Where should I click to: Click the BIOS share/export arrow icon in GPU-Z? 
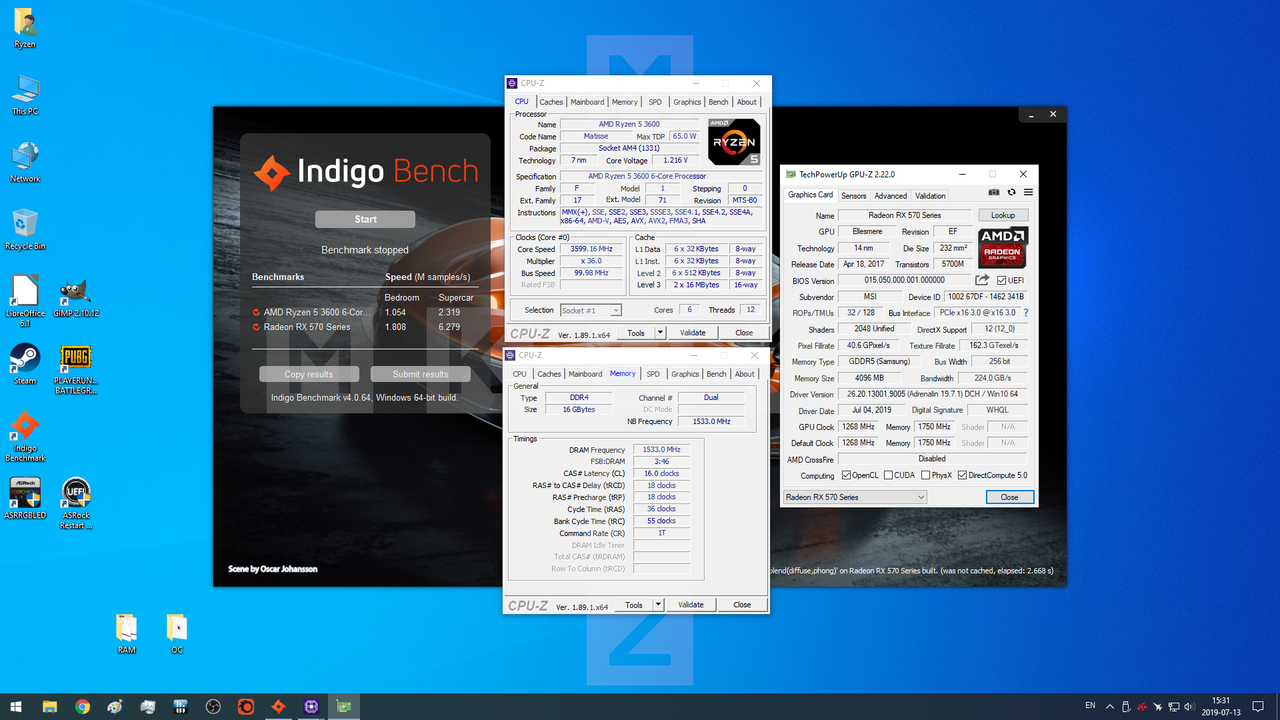tap(982, 280)
